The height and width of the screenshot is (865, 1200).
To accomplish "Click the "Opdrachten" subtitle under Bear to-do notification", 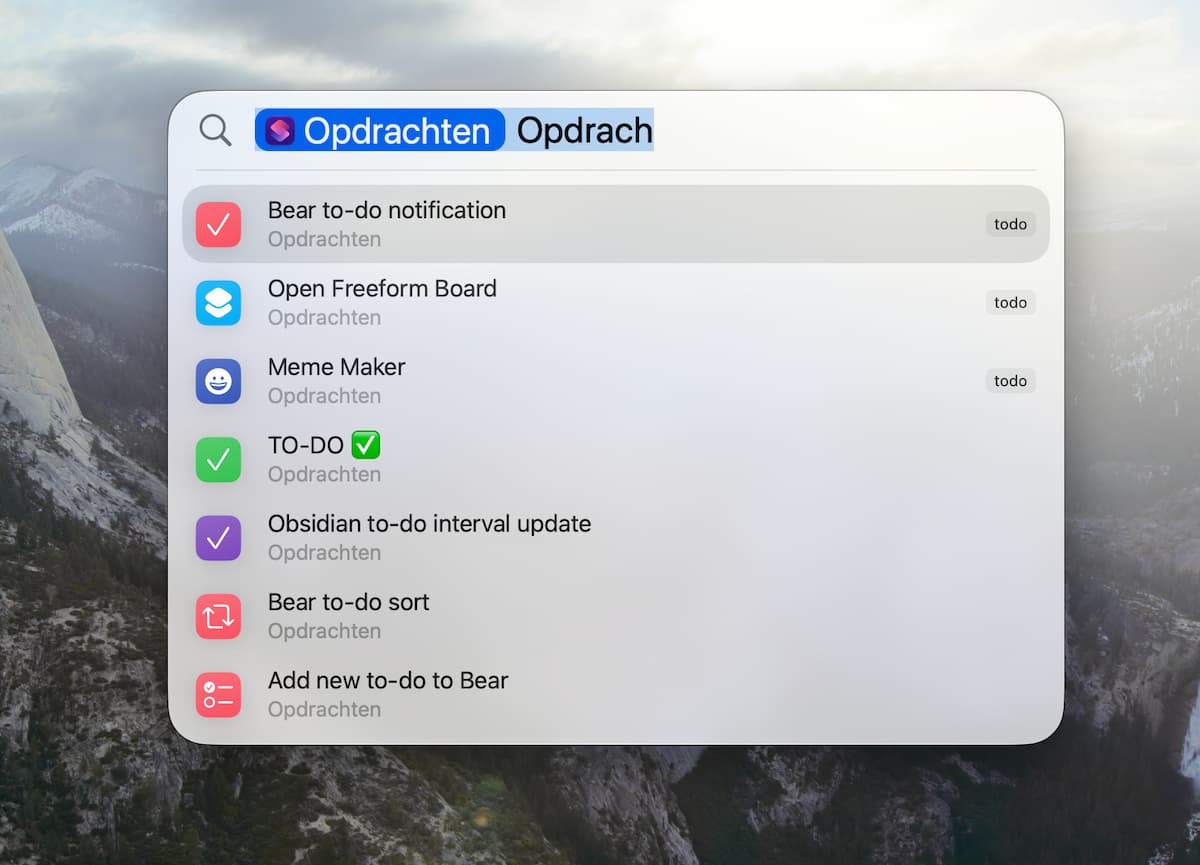I will tap(324, 240).
